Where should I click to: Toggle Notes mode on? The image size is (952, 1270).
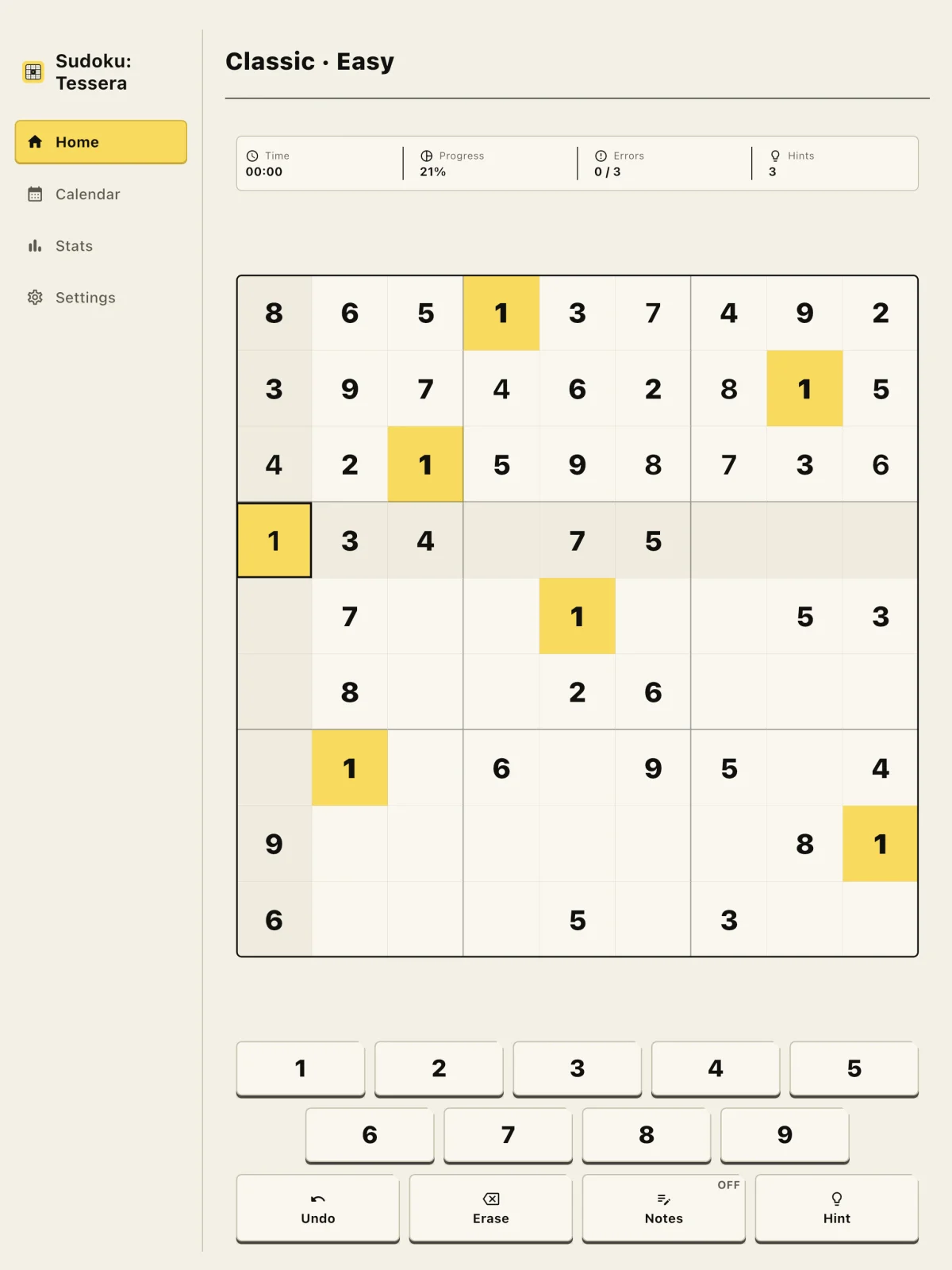coord(664,1208)
